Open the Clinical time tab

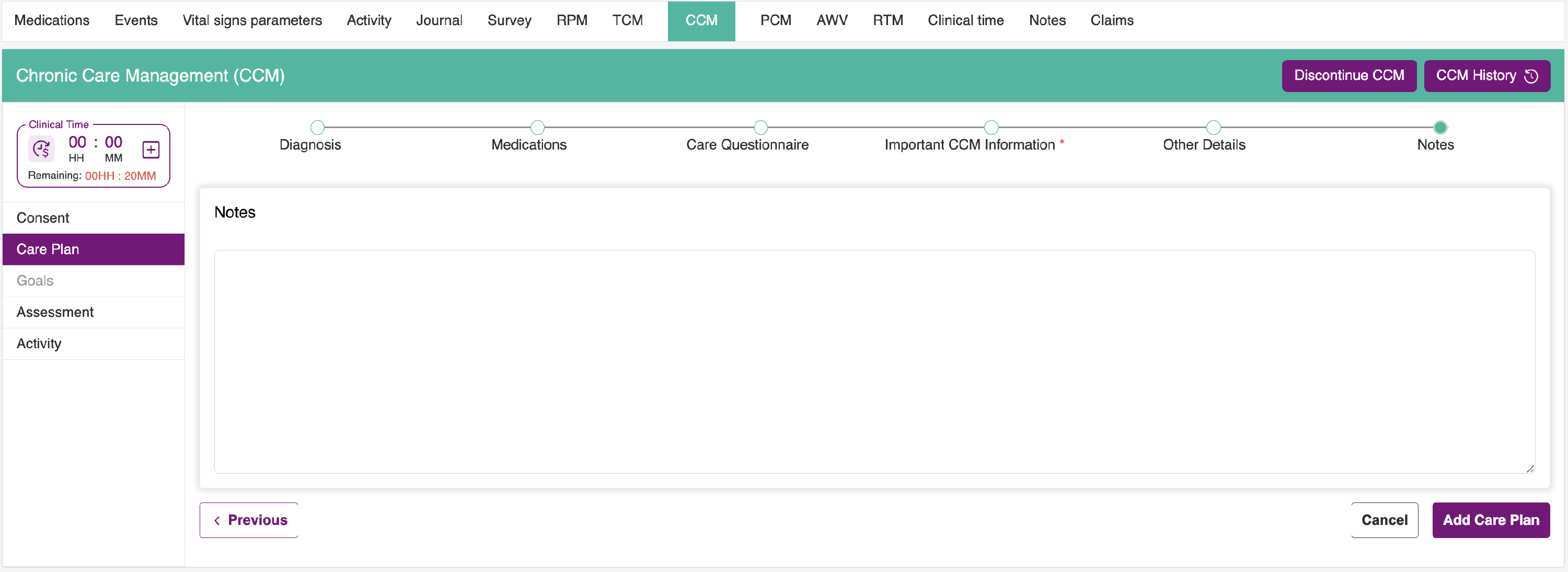click(965, 21)
